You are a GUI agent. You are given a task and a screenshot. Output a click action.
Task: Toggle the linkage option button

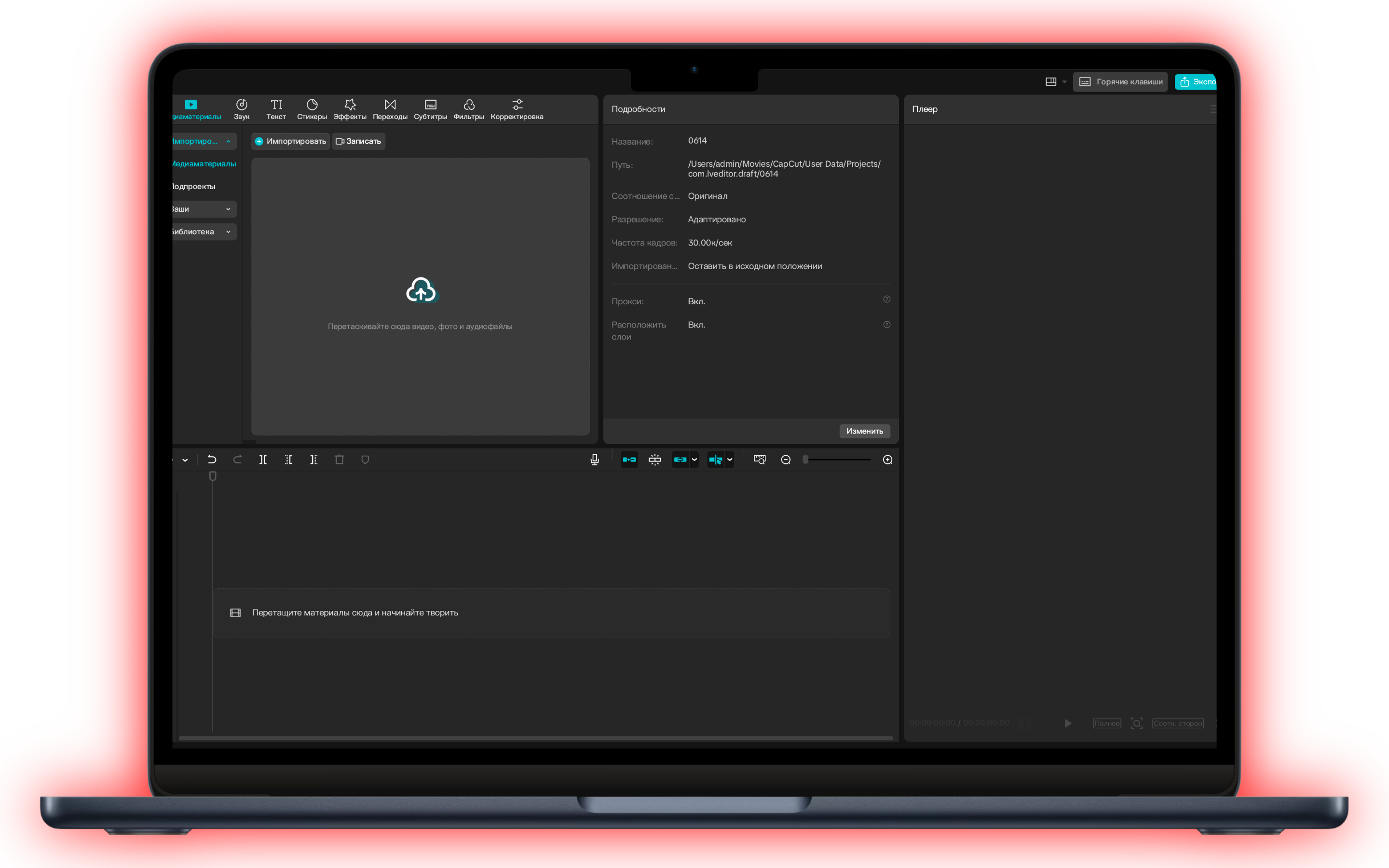coord(680,459)
